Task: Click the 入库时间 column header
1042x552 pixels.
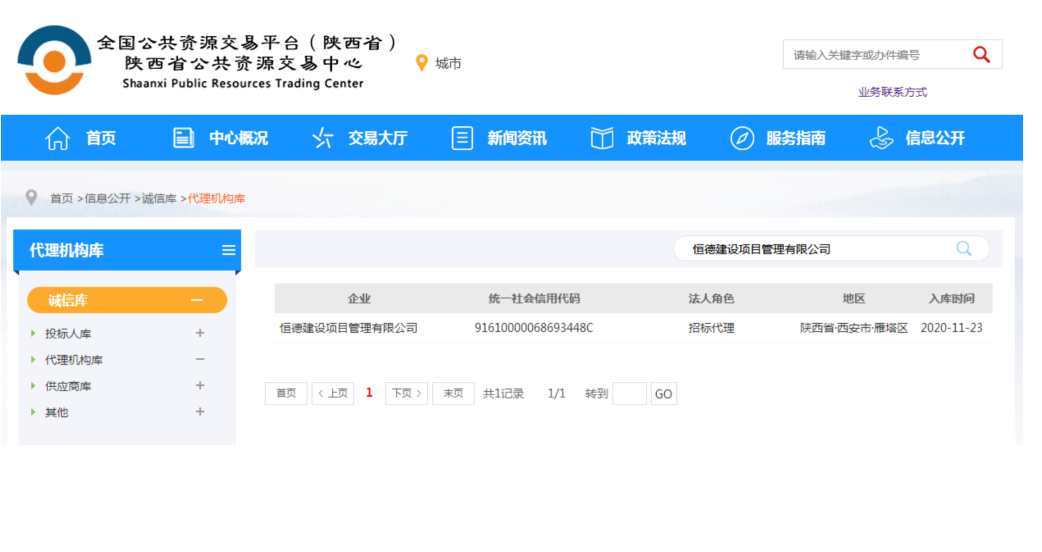Action: coord(952,299)
